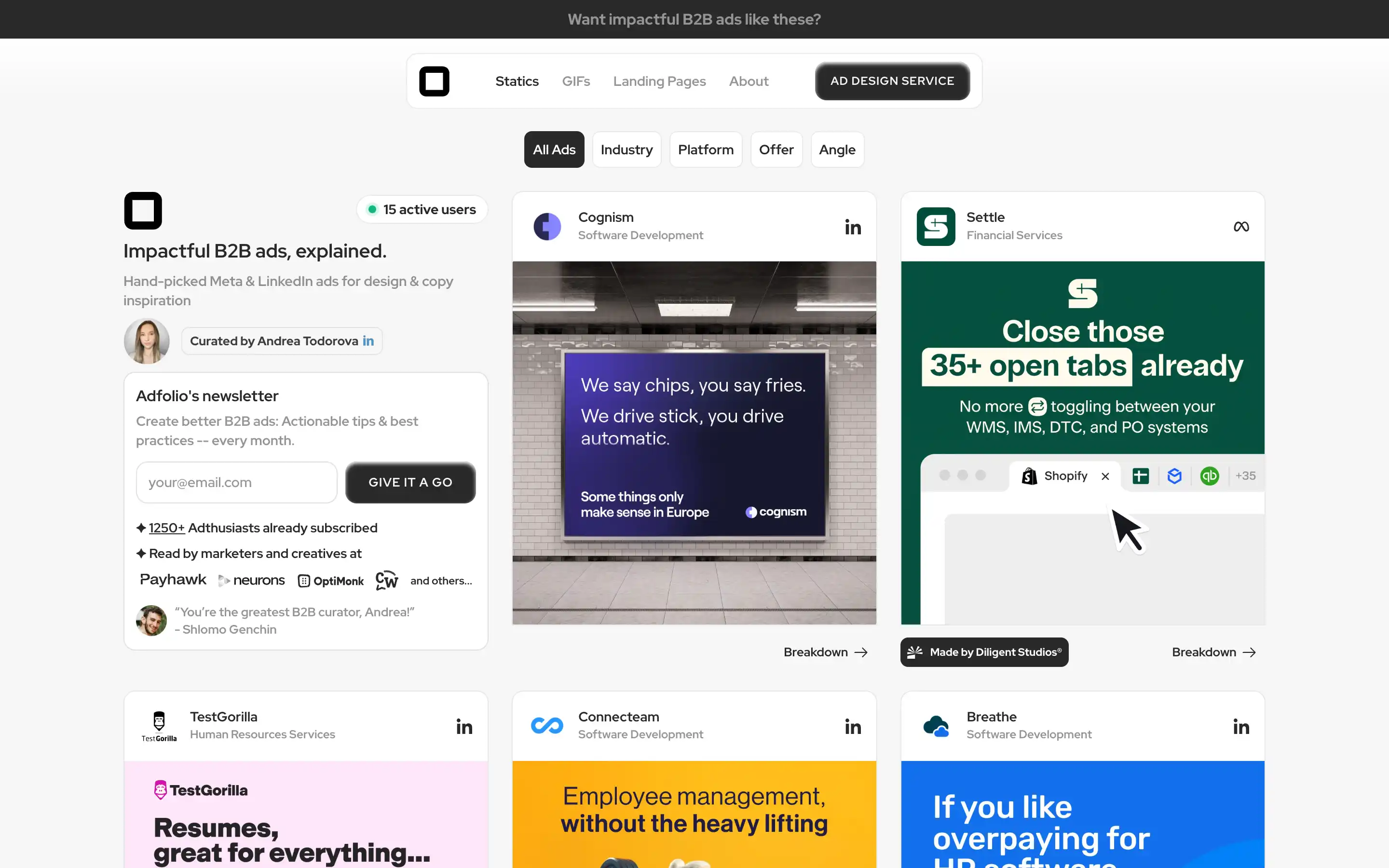The width and height of the screenshot is (1389, 868).
Task: Toggle the Offer filter
Action: pyautogui.click(x=776, y=149)
